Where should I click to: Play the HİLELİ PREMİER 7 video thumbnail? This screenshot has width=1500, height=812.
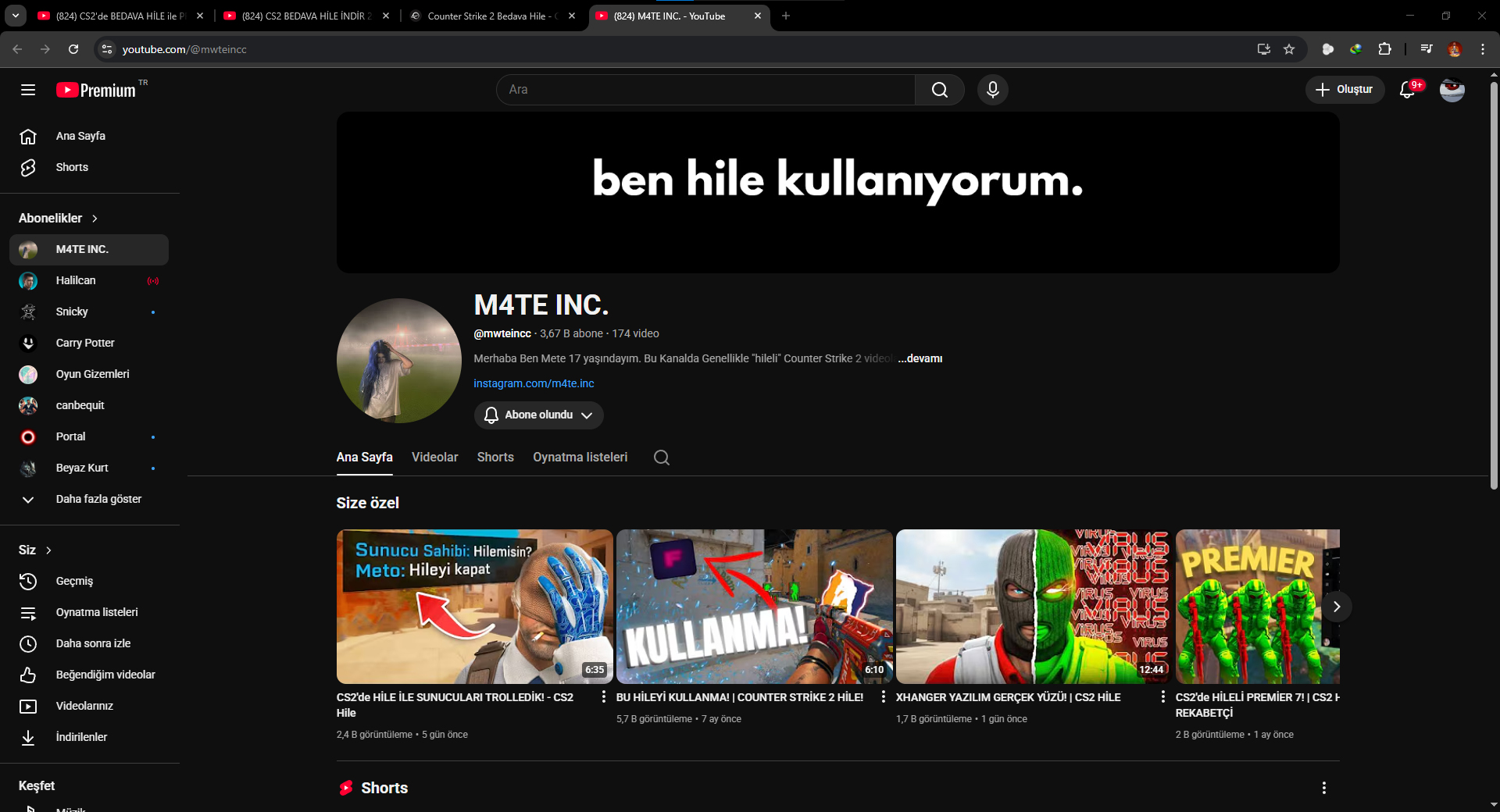1258,607
